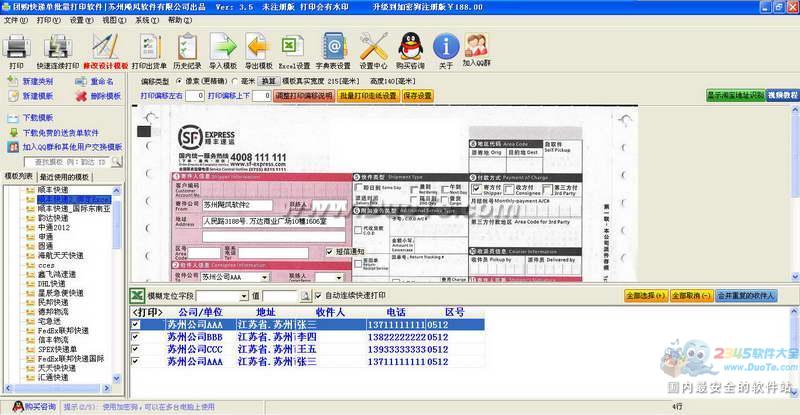
Task: Open 字典表设置 address book icon
Action: pos(333,47)
